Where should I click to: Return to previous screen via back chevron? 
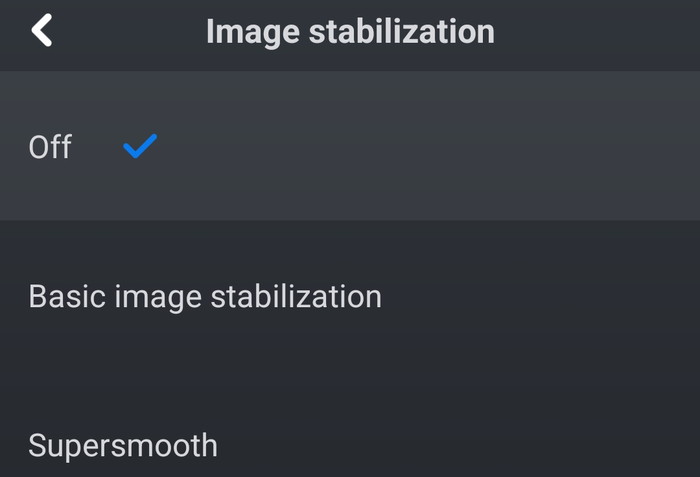click(x=41, y=31)
